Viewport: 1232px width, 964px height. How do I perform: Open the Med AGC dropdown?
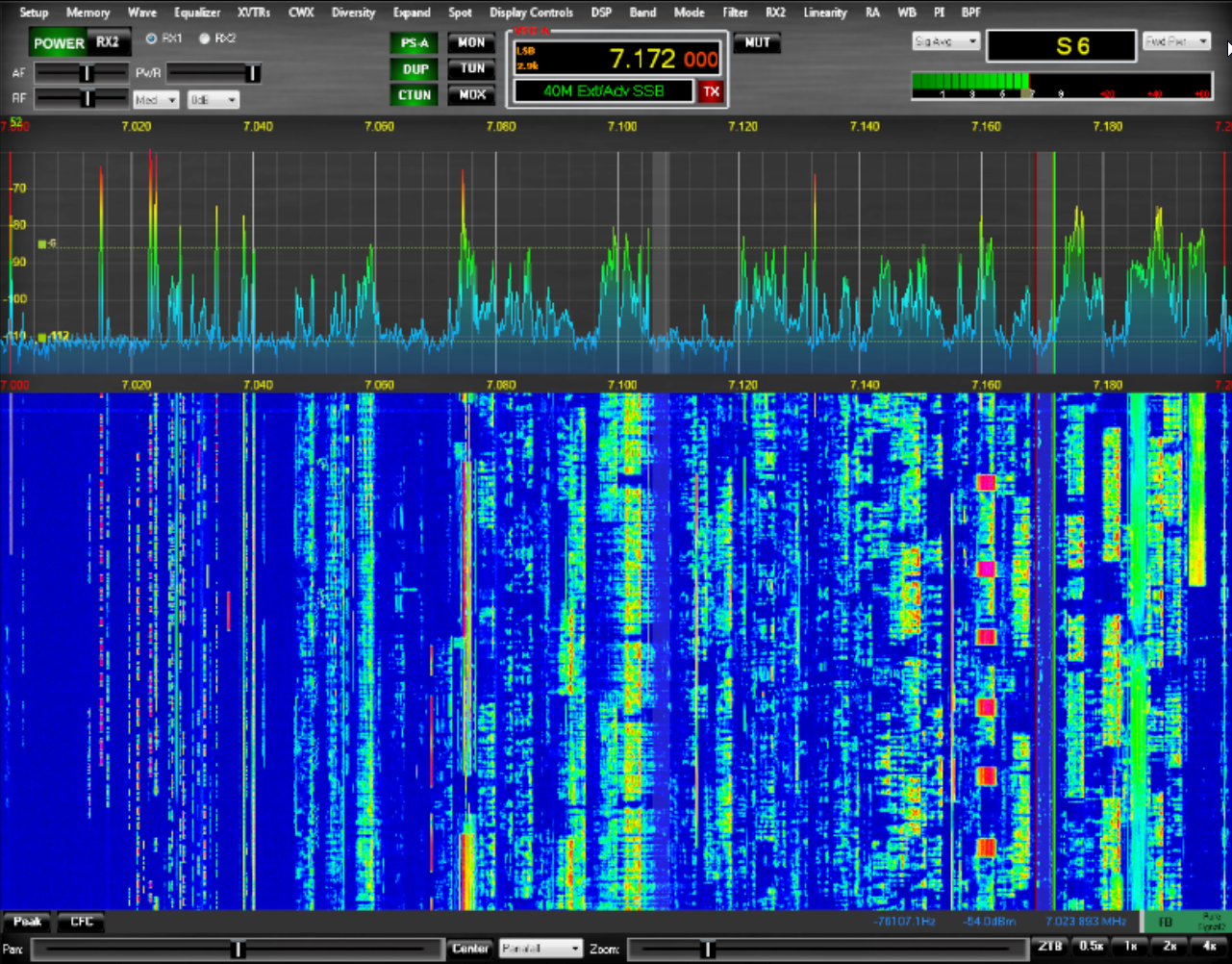156,100
